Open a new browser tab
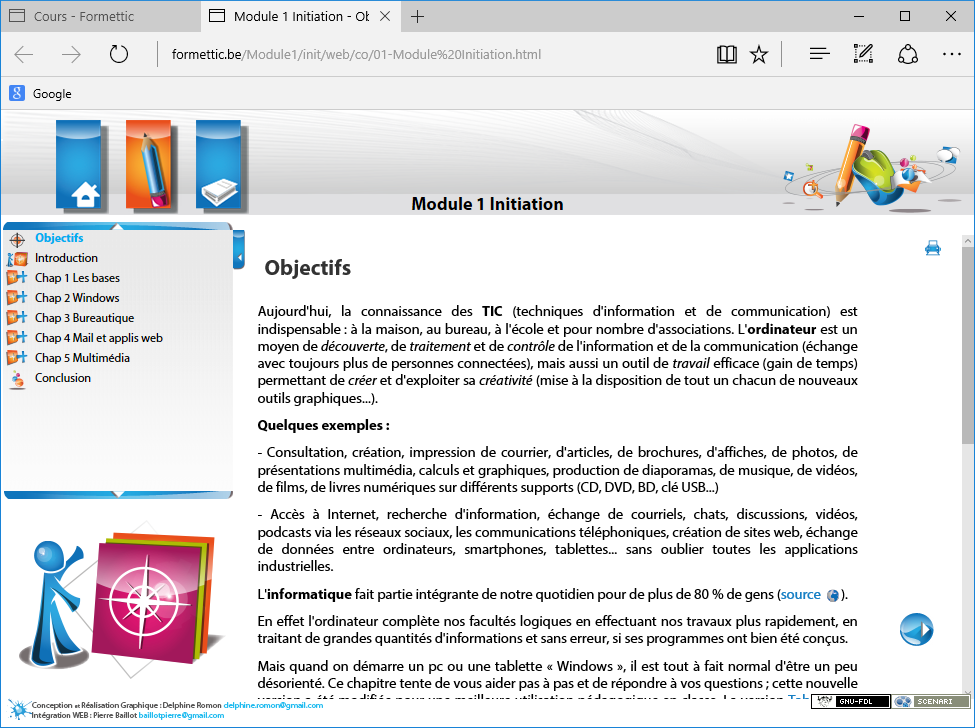 [417, 17]
